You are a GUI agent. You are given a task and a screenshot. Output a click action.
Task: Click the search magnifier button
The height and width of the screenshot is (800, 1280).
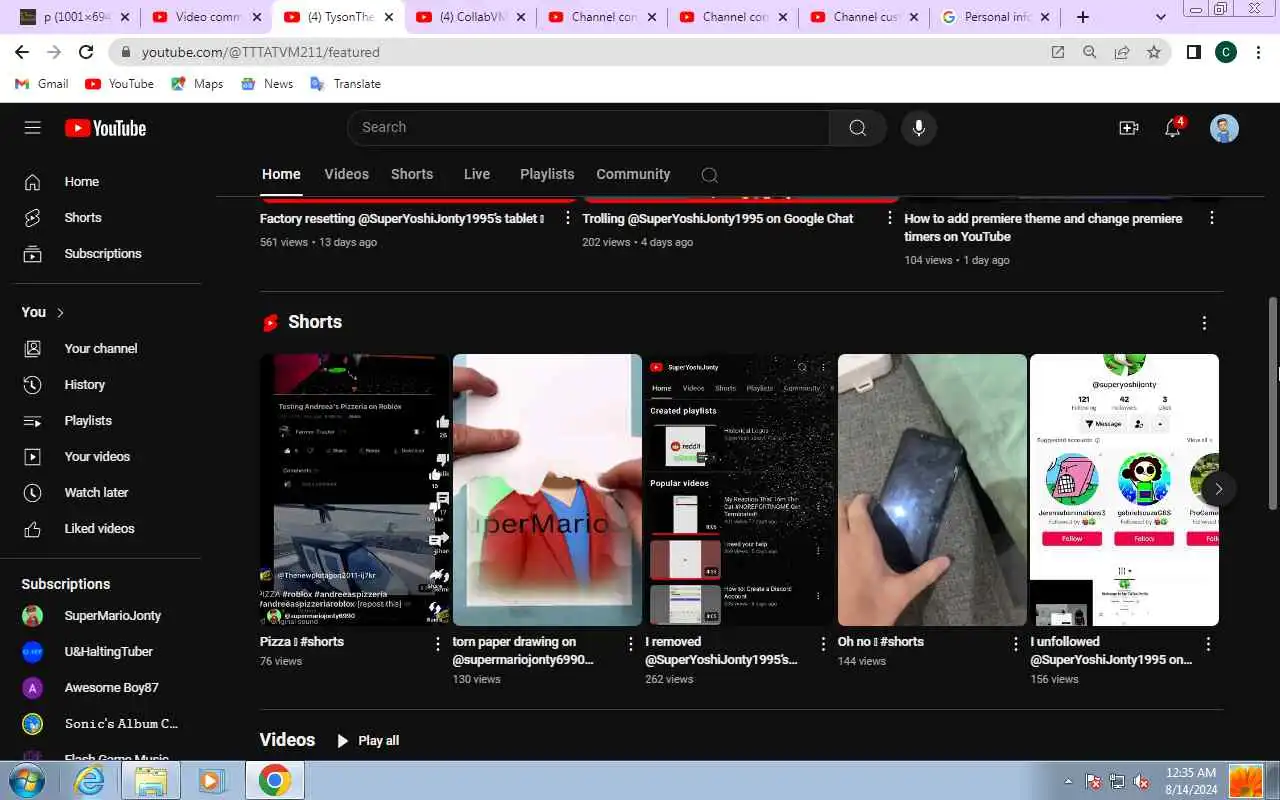coord(857,128)
